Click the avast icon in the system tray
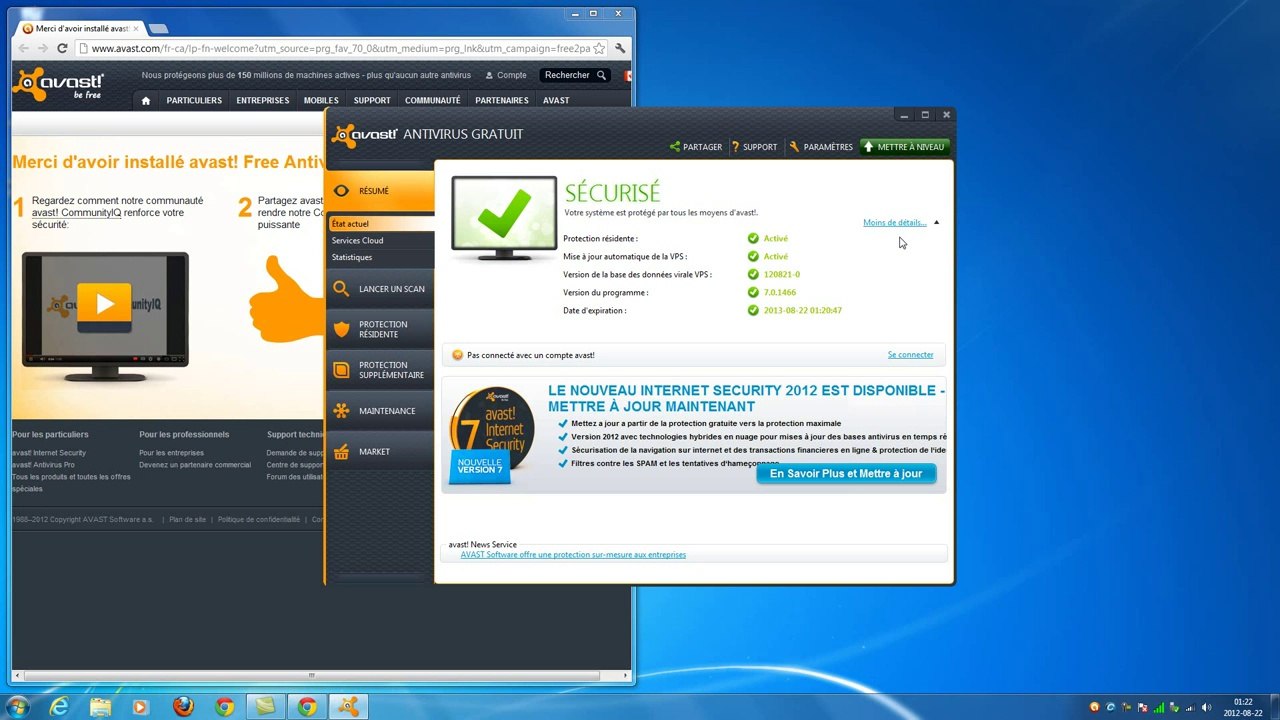This screenshot has width=1280, height=720. (1093, 707)
